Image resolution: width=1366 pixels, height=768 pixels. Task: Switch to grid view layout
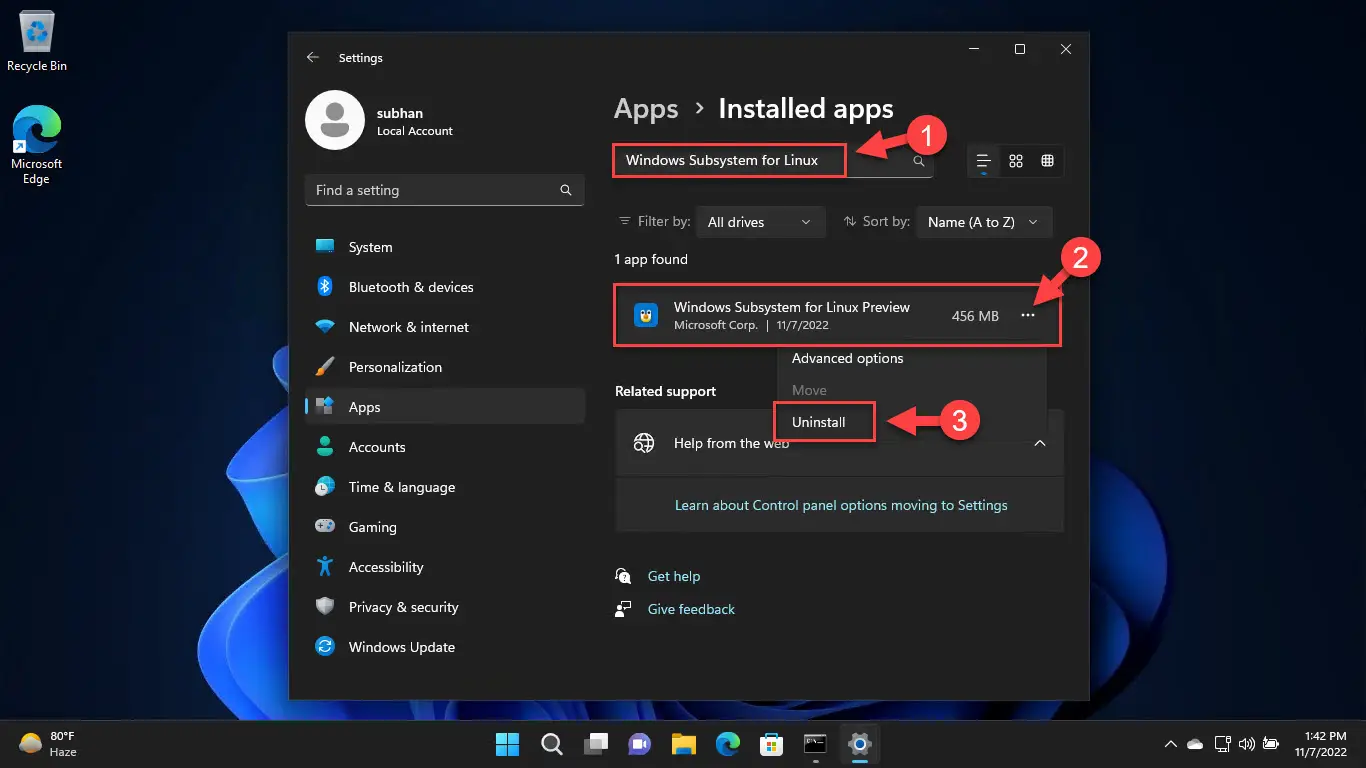click(1016, 161)
